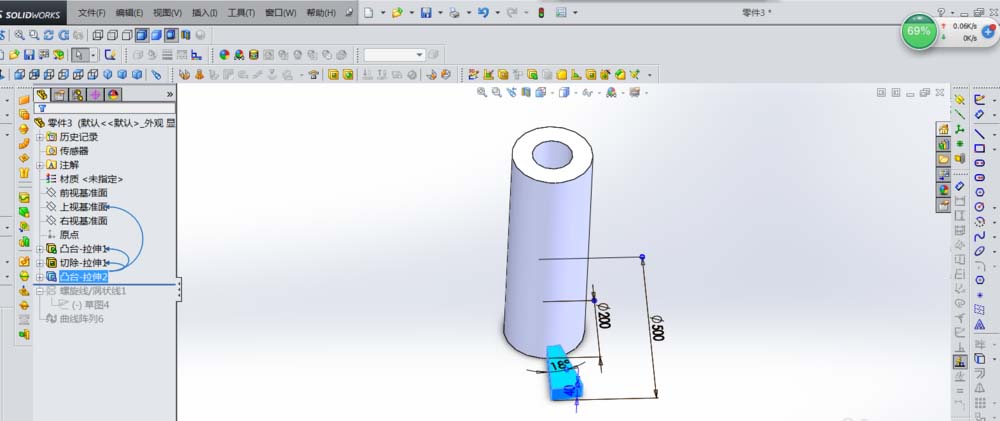
Task: Switch to DimXpertManager tab
Action: tap(96, 94)
